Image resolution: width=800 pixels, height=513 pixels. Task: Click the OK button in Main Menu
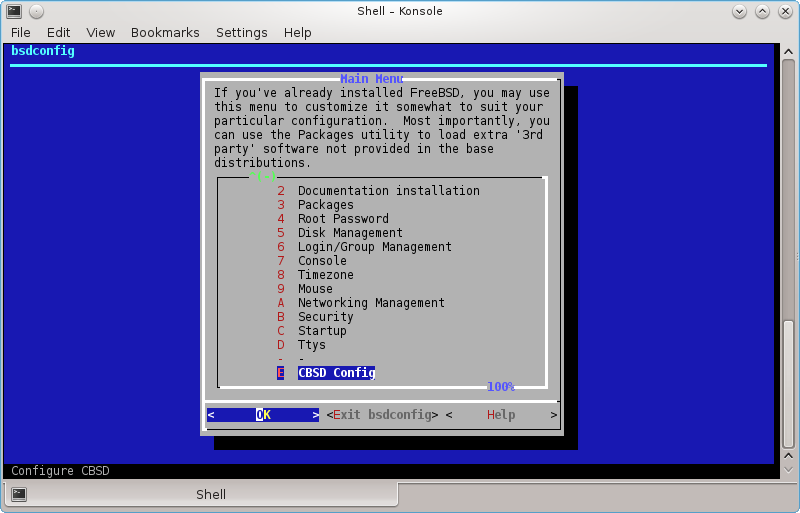[x=263, y=415]
